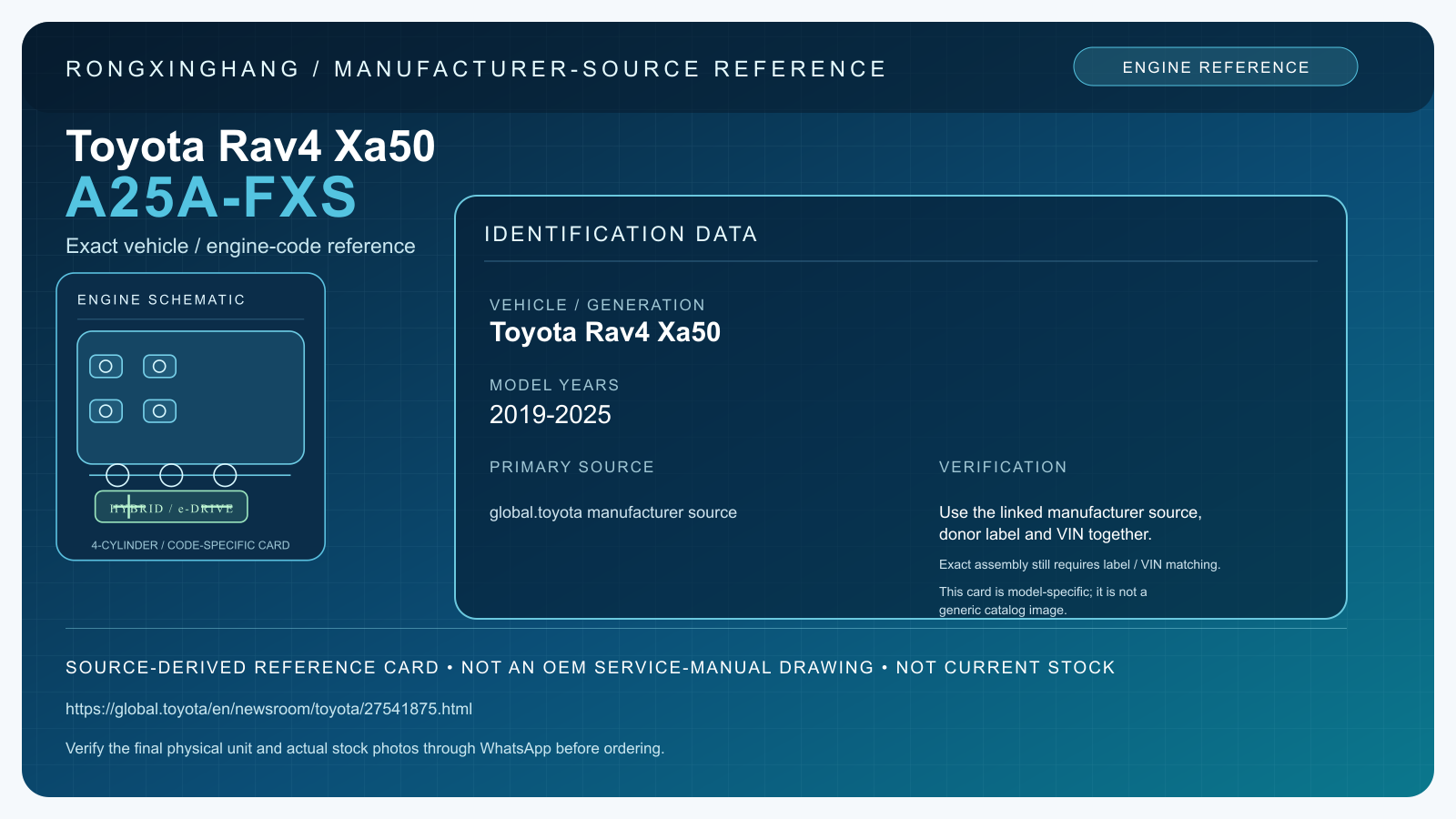Click the SOURCE-DERIVED REFERENCE CARD disclaimer line
The width and height of the screenshot is (1456, 819).
tap(590, 667)
